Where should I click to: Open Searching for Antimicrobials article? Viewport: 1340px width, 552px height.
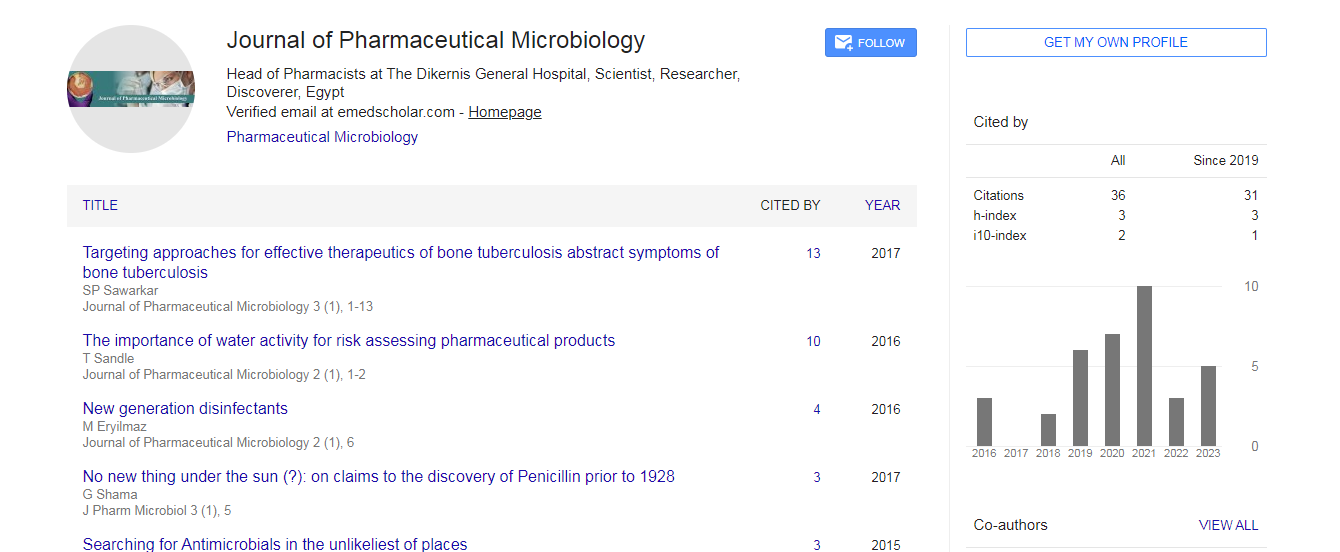275,545
